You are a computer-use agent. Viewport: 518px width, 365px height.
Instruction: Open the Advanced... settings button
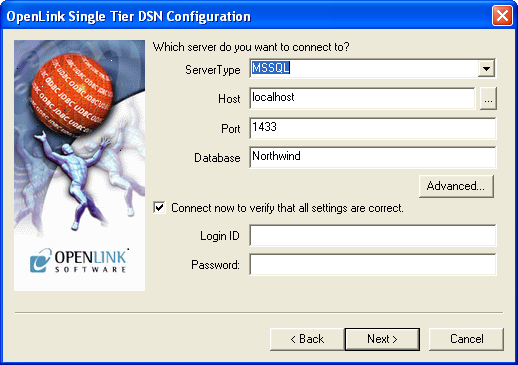(456, 186)
